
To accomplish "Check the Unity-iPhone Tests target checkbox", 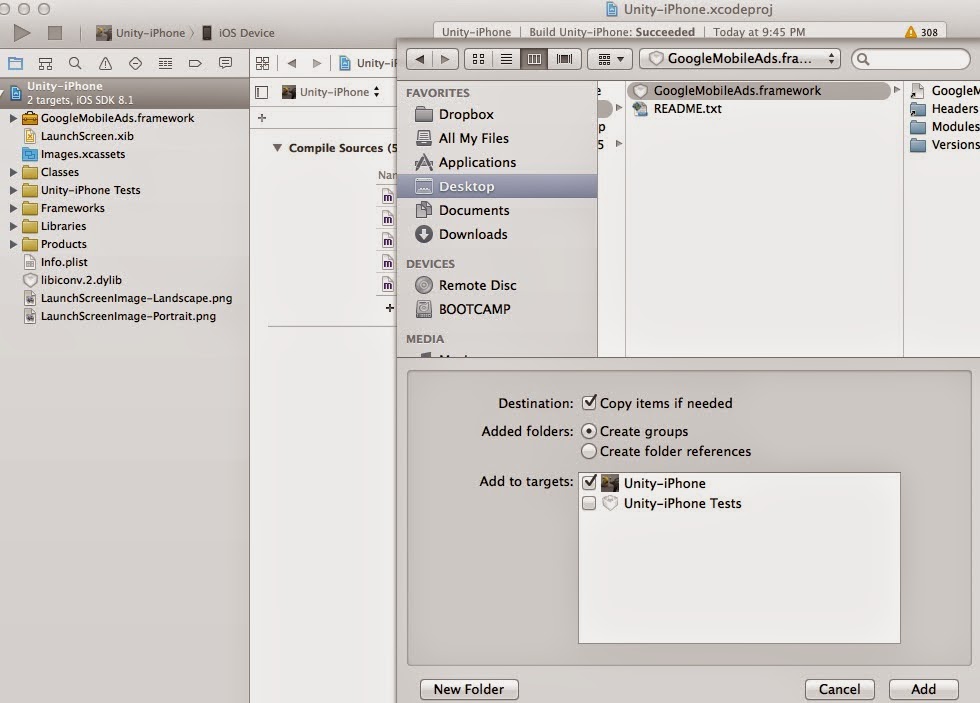I will point(589,503).
